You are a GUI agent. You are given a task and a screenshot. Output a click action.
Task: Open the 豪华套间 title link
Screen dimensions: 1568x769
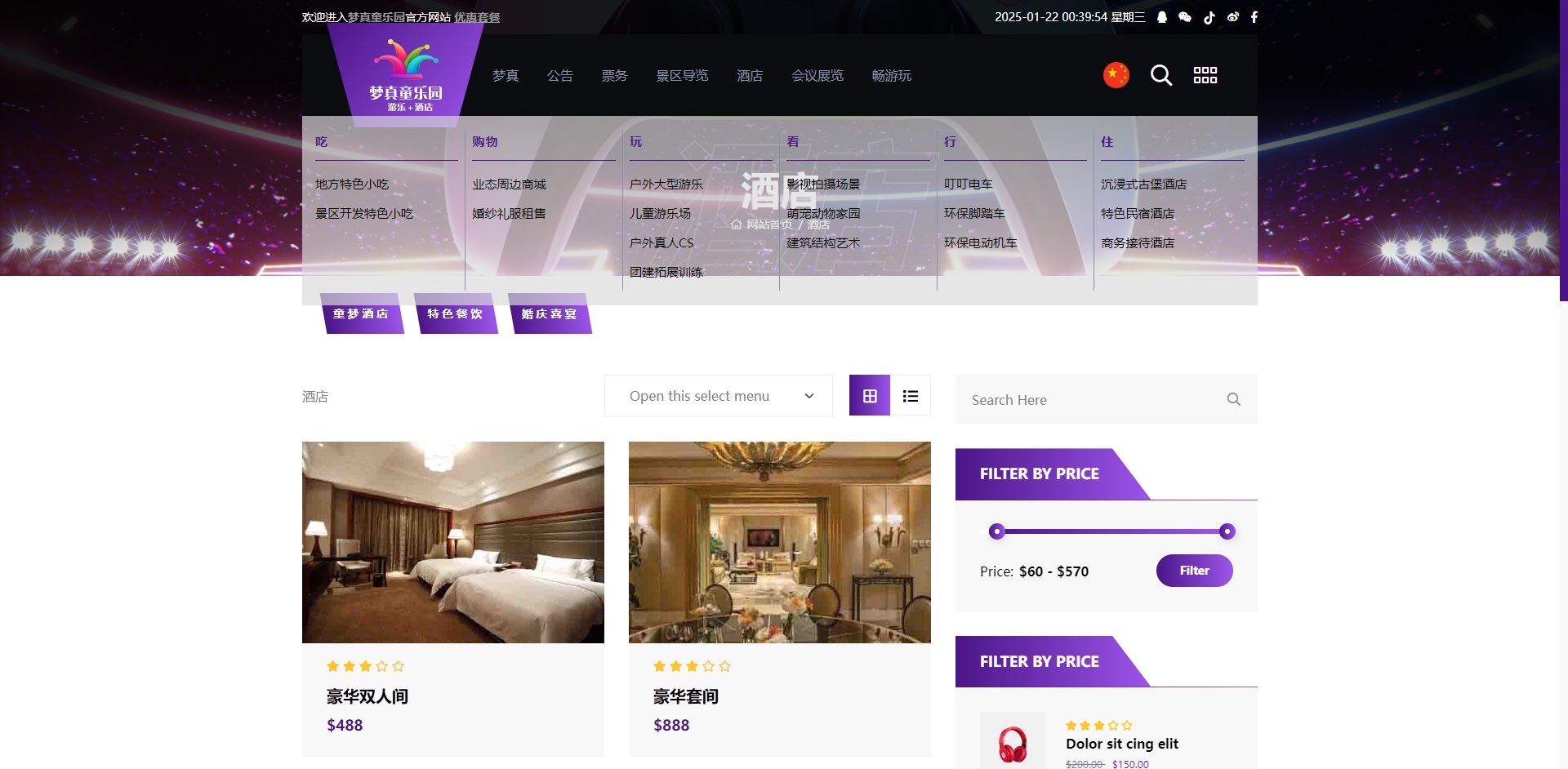pyautogui.click(x=686, y=696)
